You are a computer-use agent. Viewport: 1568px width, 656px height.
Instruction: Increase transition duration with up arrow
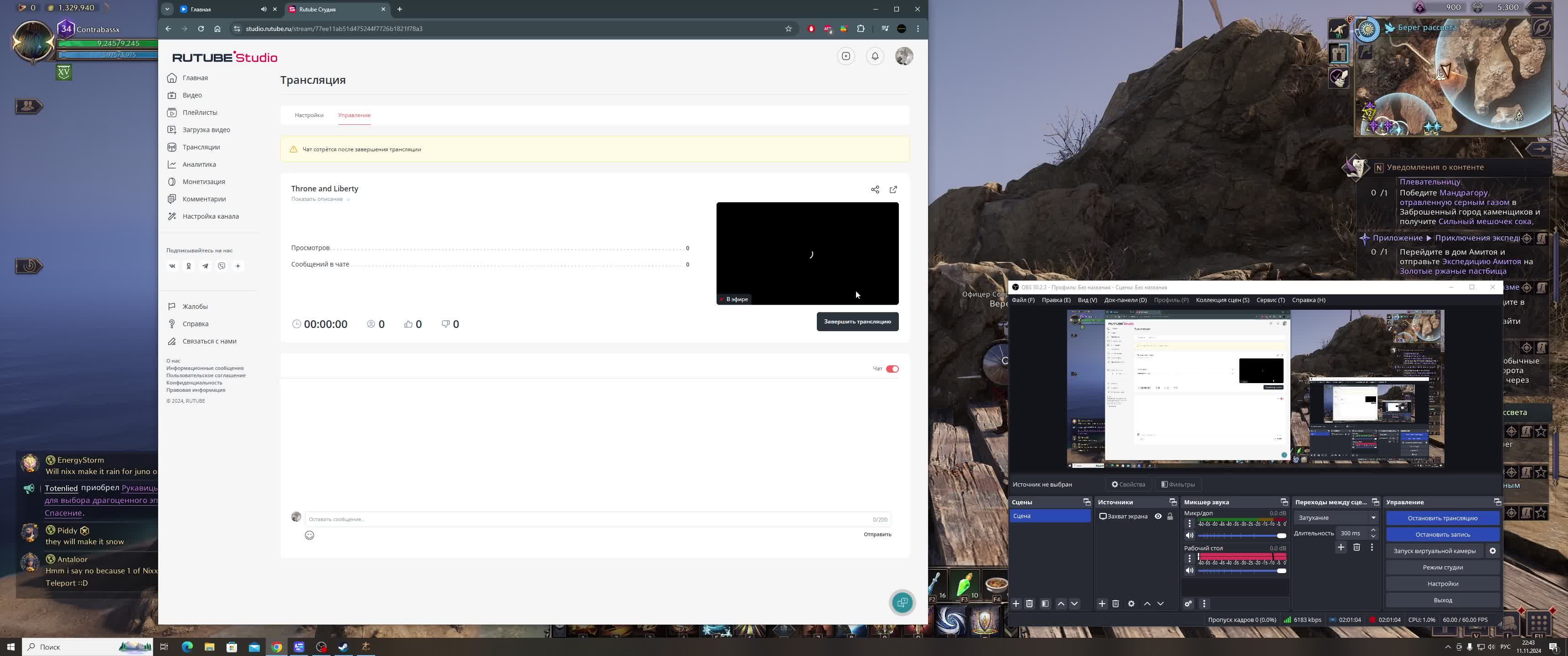click(1372, 529)
